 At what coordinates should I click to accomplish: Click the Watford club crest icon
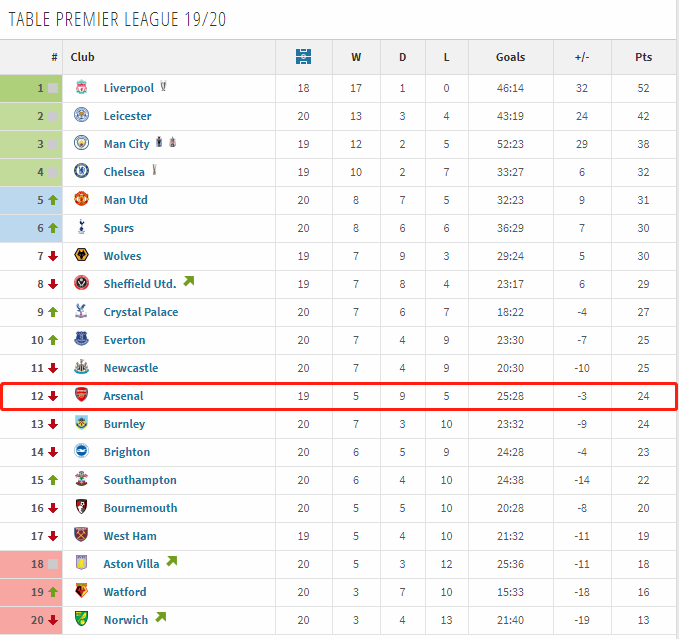pos(81,592)
